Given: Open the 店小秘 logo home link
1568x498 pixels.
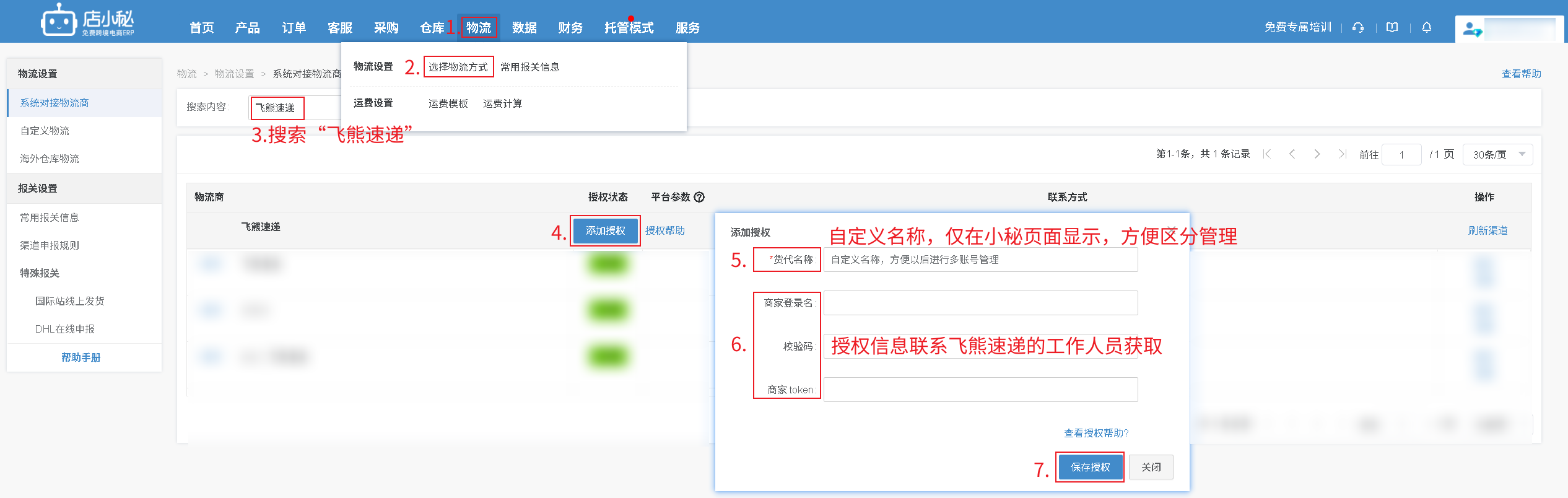Looking at the screenshot, I should pos(87,20).
